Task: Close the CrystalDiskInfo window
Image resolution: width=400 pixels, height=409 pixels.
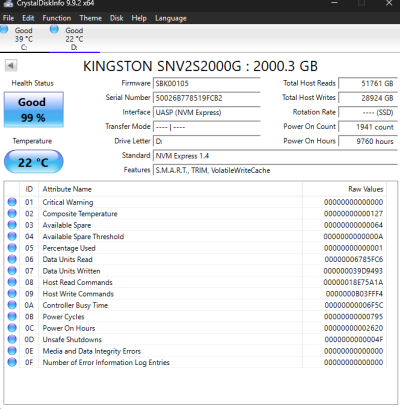Action: point(389,3)
